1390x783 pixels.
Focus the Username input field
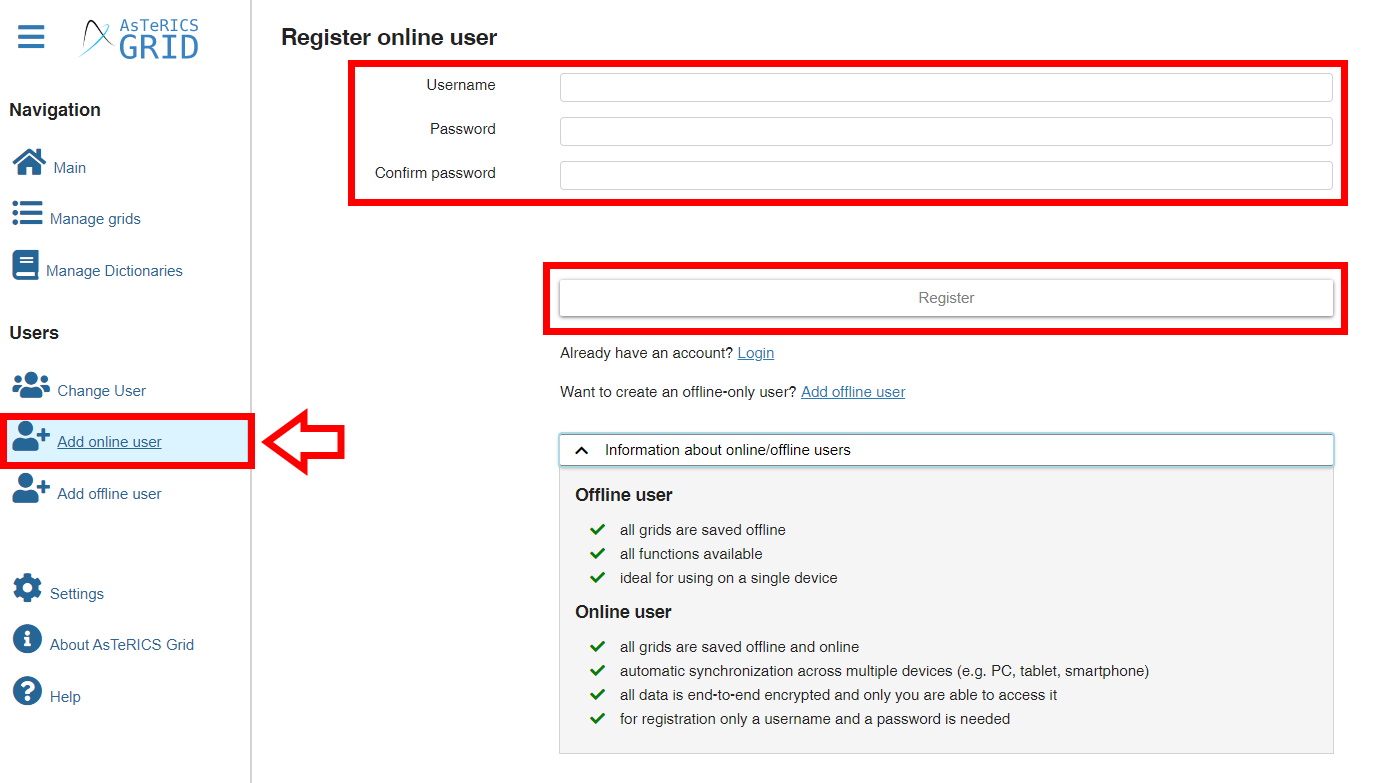click(945, 87)
